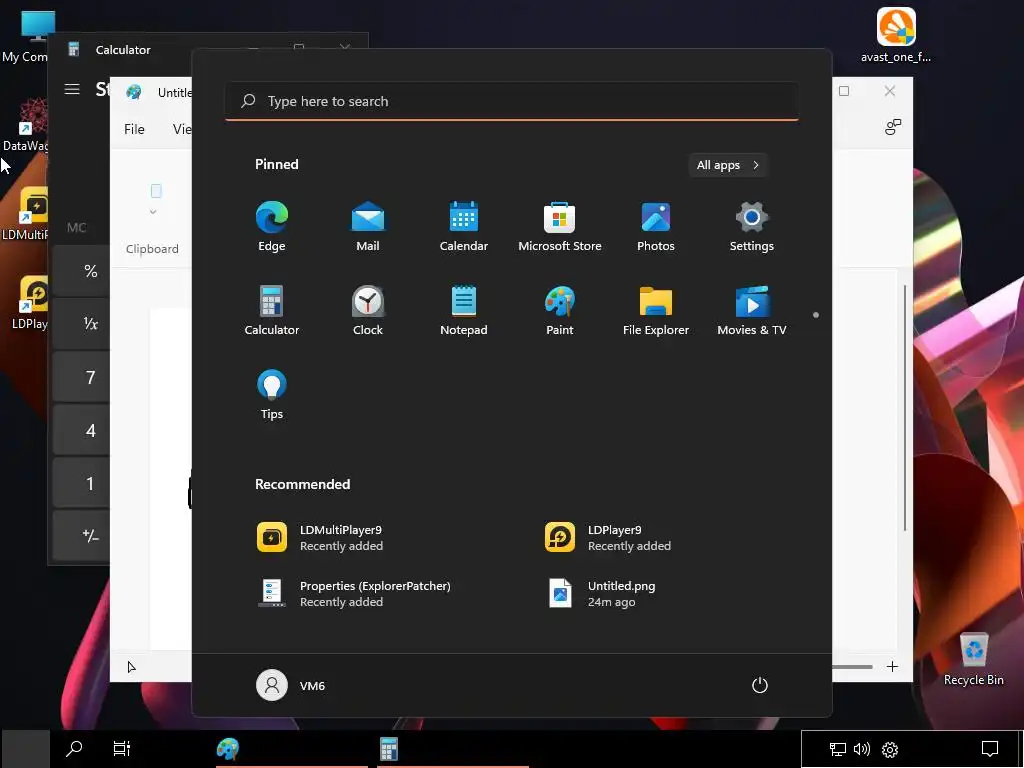Click the share icon in Paint window
This screenshot has width=1024, height=768.
(x=893, y=127)
